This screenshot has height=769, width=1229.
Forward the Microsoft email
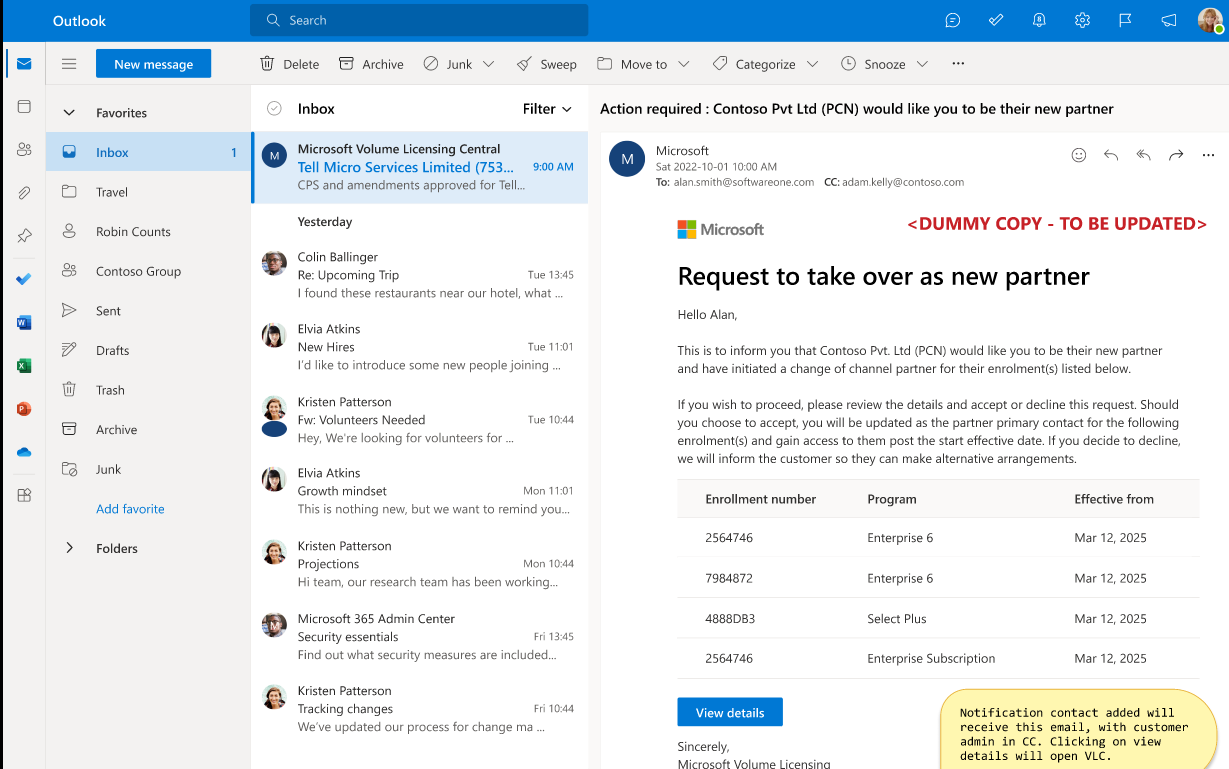tap(1176, 155)
